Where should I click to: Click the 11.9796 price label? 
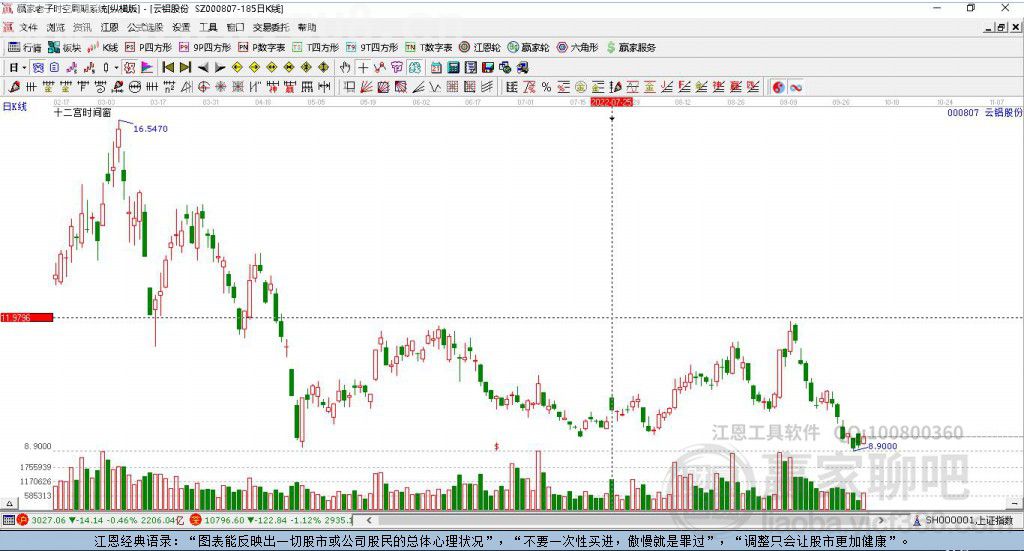click(x=26, y=317)
